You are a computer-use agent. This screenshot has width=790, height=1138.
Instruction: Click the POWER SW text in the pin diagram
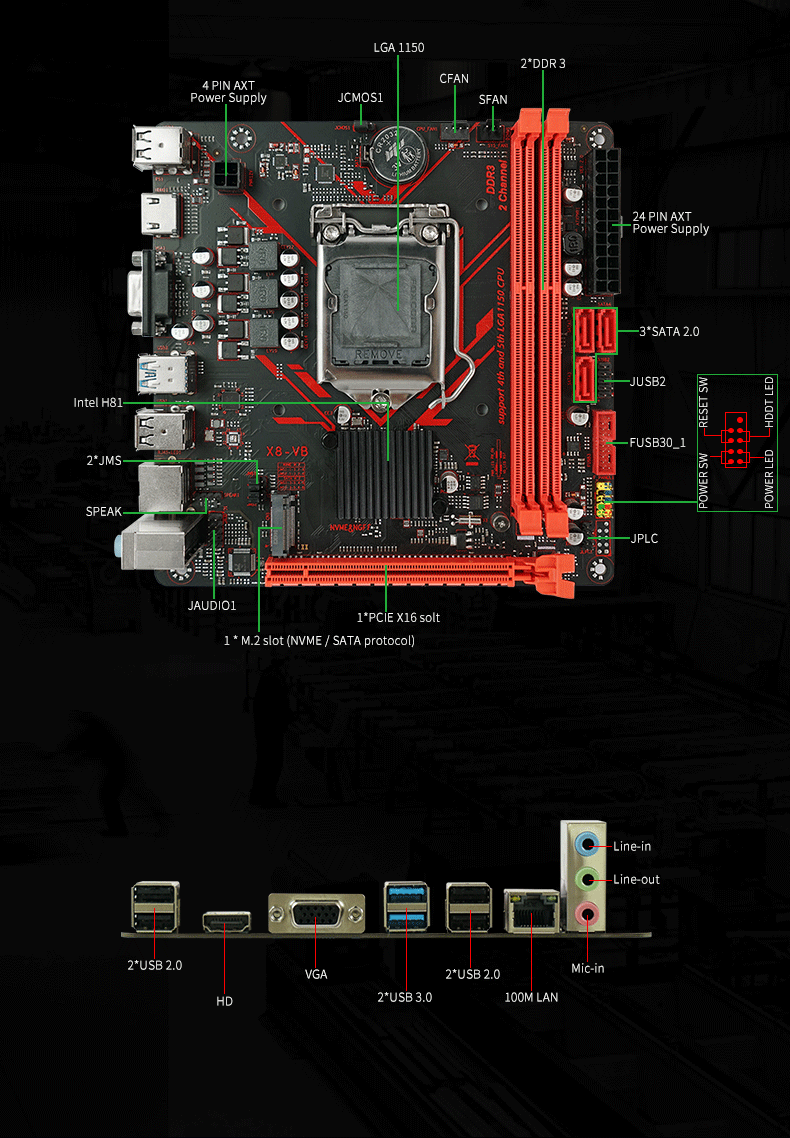click(703, 480)
